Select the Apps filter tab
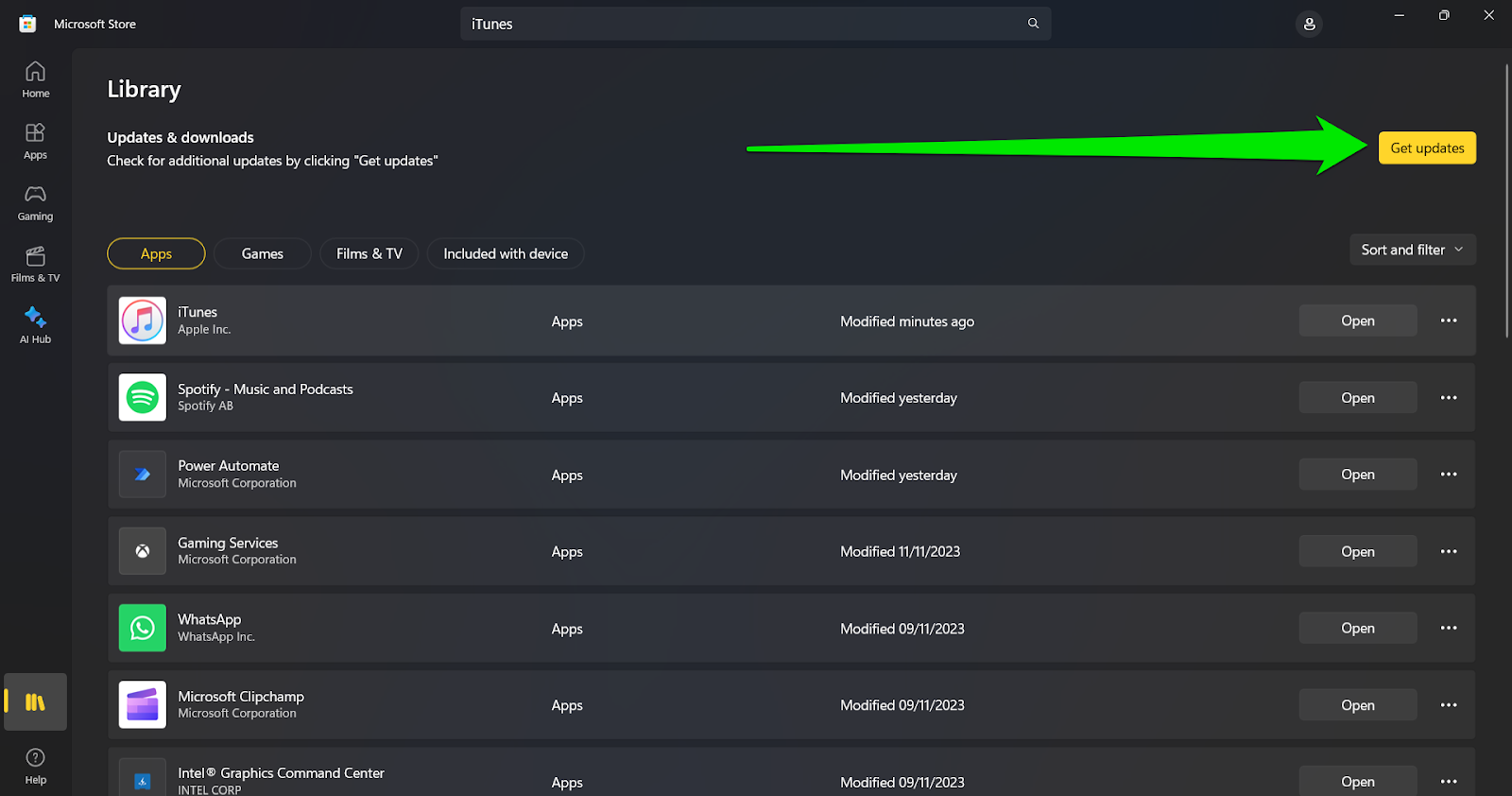Screen dimensions: 1512x796 point(156,253)
